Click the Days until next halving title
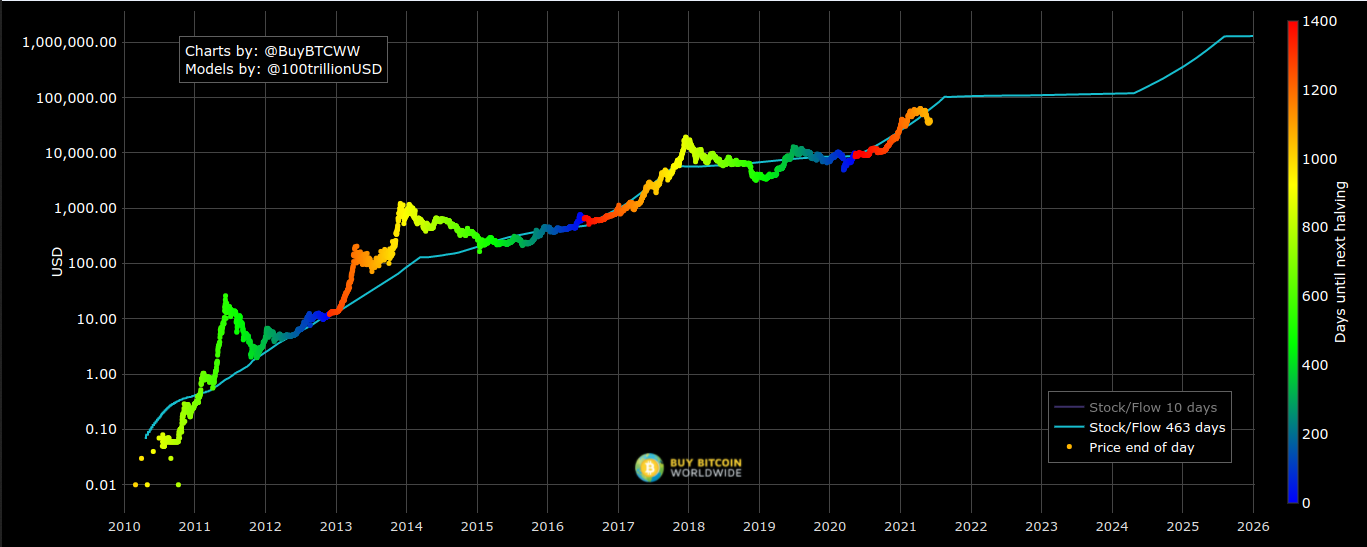The width and height of the screenshot is (1367, 547). pos(1341,262)
